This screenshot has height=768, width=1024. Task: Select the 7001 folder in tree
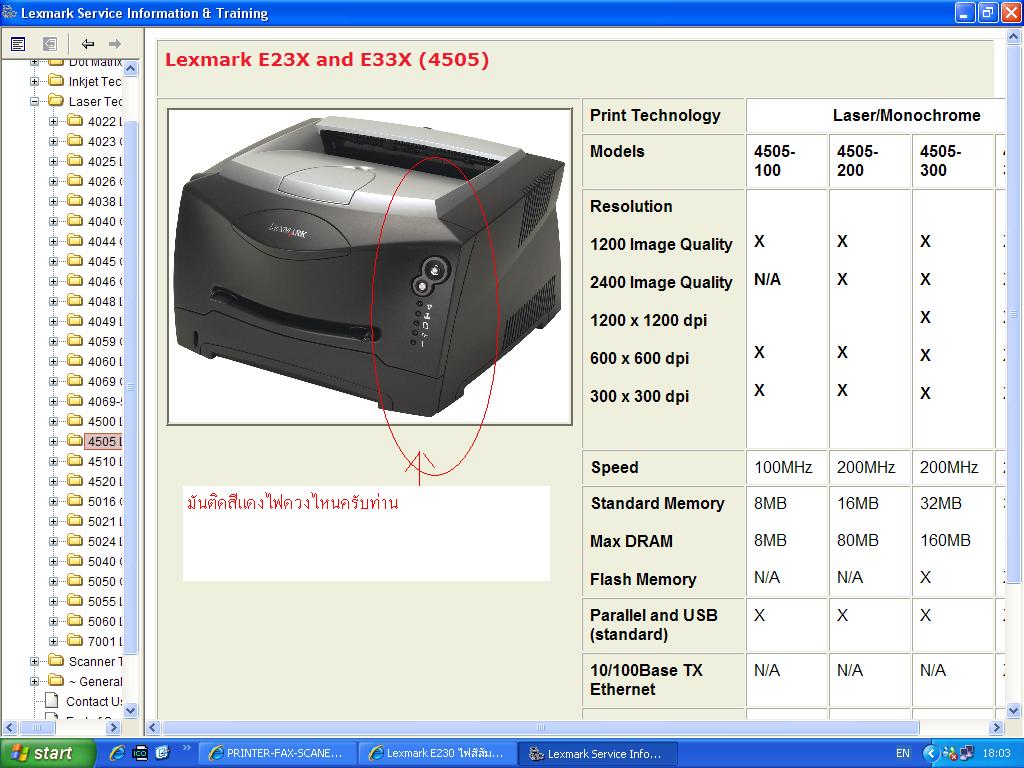[95, 641]
